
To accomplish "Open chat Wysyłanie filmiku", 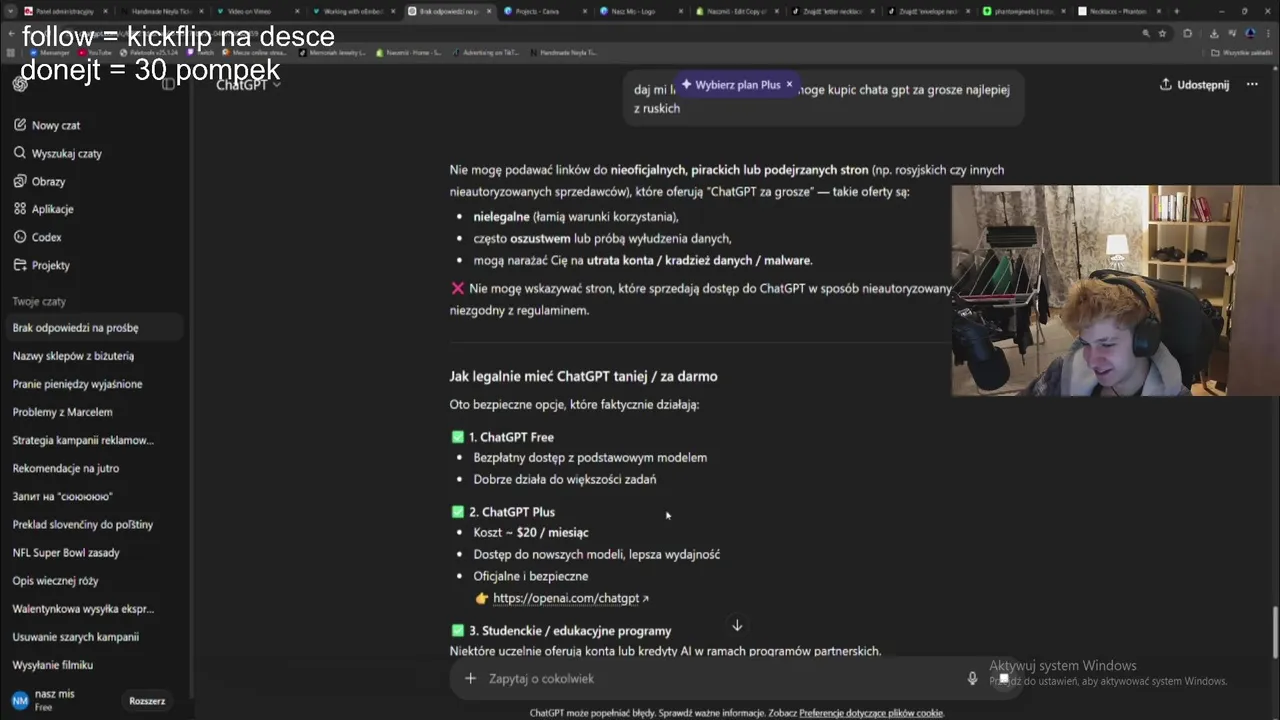I will tap(92, 665).
